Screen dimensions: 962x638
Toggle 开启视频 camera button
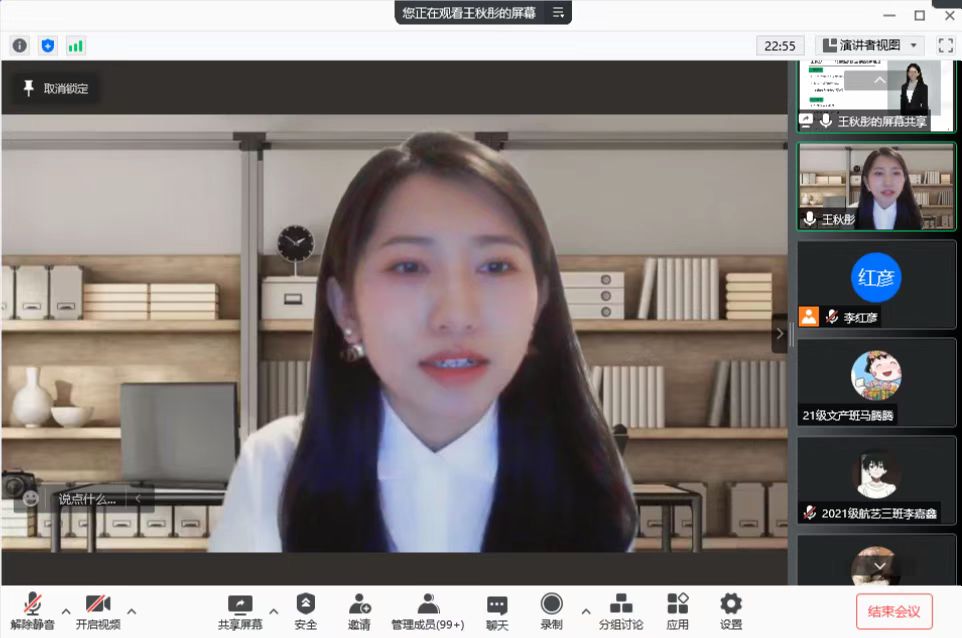click(98, 610)
